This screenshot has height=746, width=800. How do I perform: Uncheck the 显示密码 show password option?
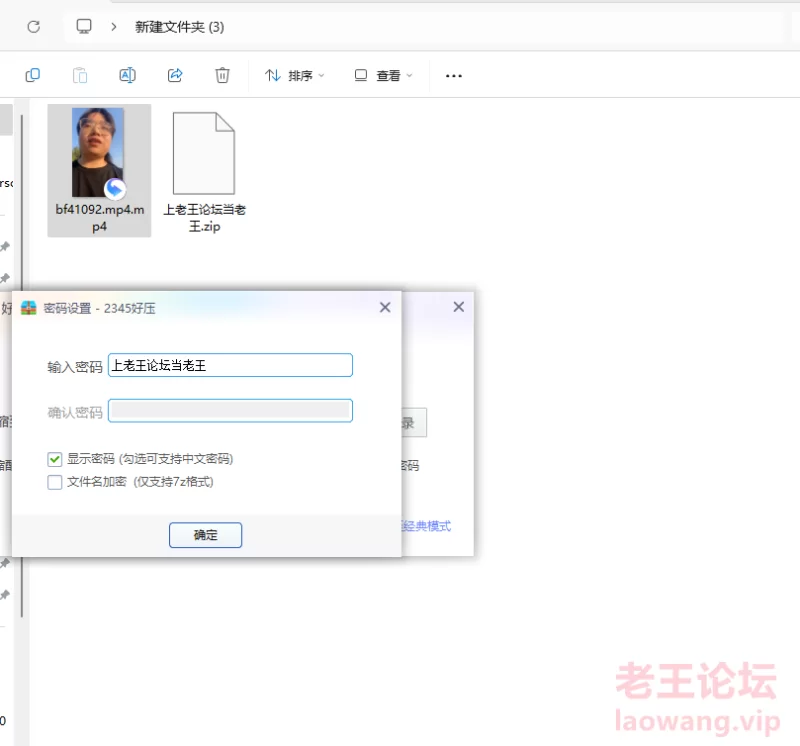55,459
